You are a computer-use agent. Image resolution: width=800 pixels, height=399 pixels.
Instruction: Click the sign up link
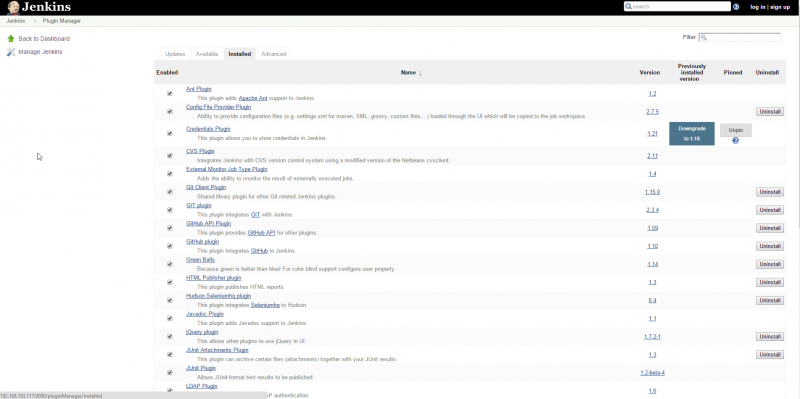[780, 7]
